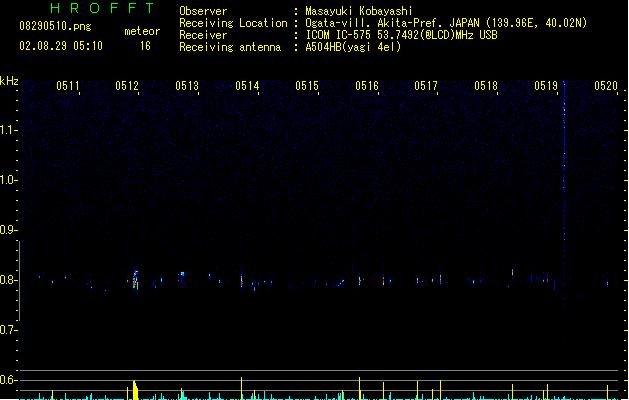
Task: Click the Receiver label
Action: [x=203, y=35]
